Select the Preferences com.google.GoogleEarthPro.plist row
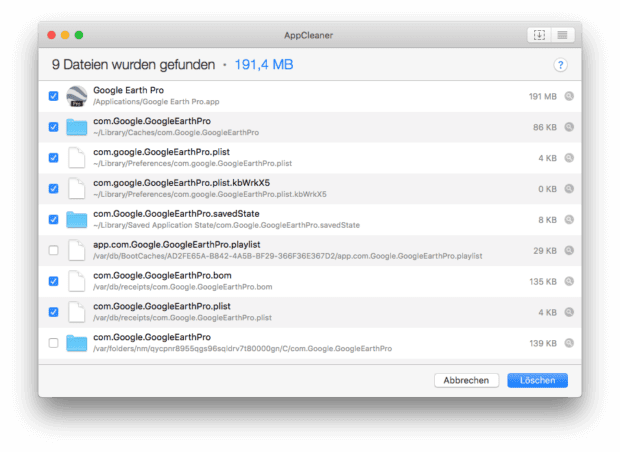620x452 pixels. [300, 157]
